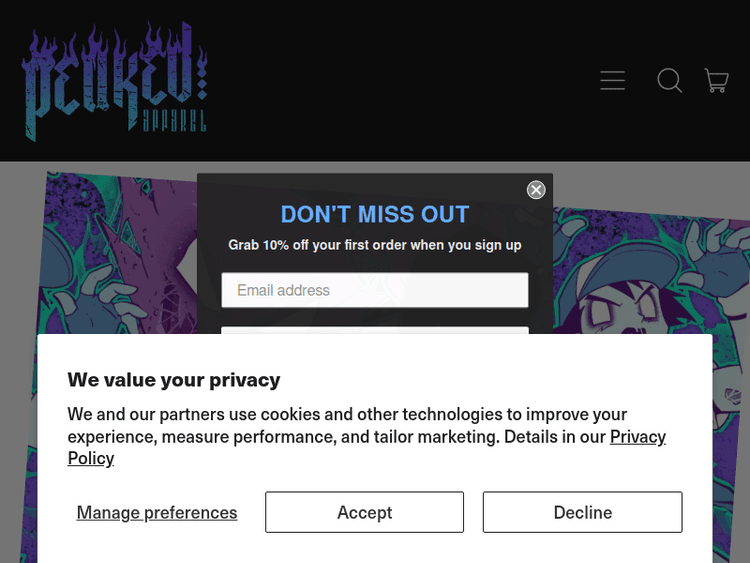Close the Don't Miss Out popup
750x563 pixels.
point(536,190)
